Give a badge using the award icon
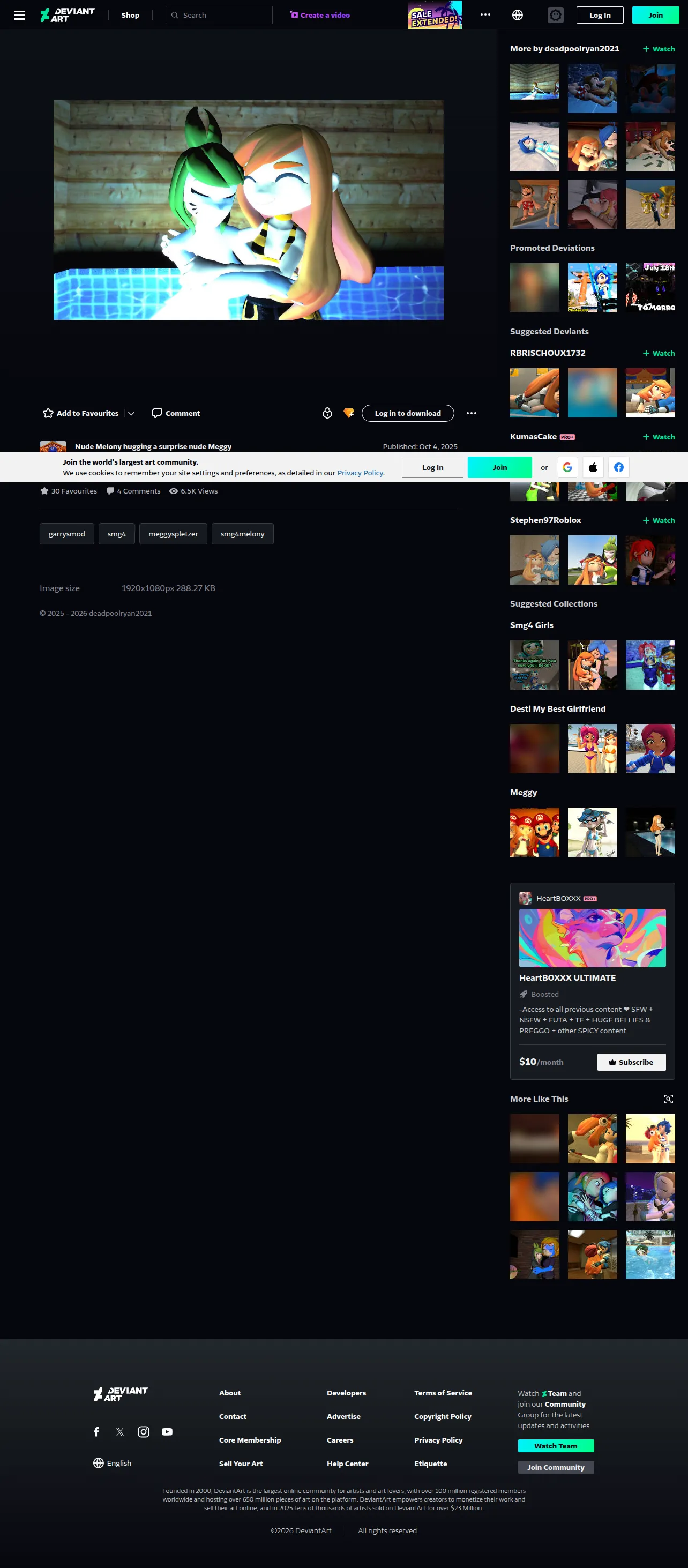Viewport: 688px width, 1568px height. 327,413
